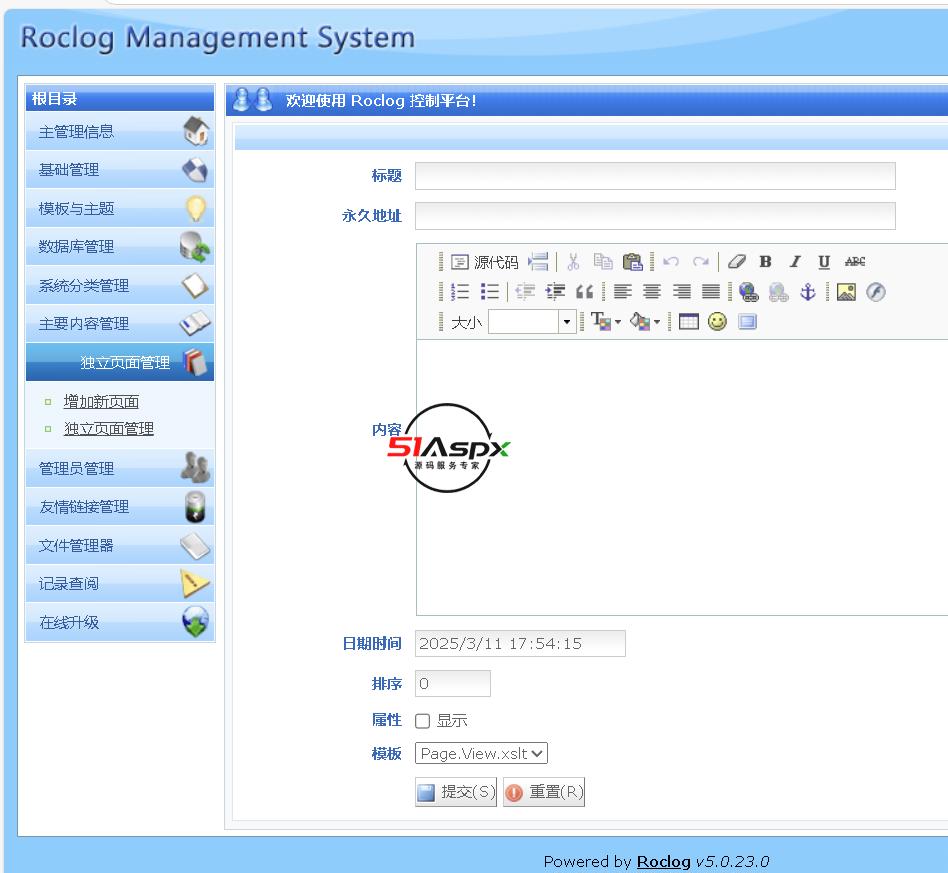Toggle Strikethrough ABC formatting
Screen dimensions: 948x873
tap(855, 262)
